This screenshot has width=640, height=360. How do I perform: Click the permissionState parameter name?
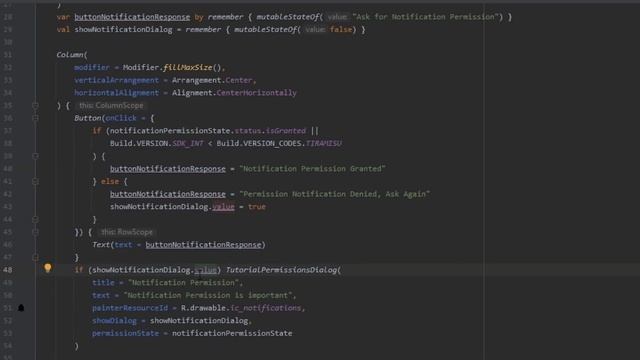coord(125,333)
